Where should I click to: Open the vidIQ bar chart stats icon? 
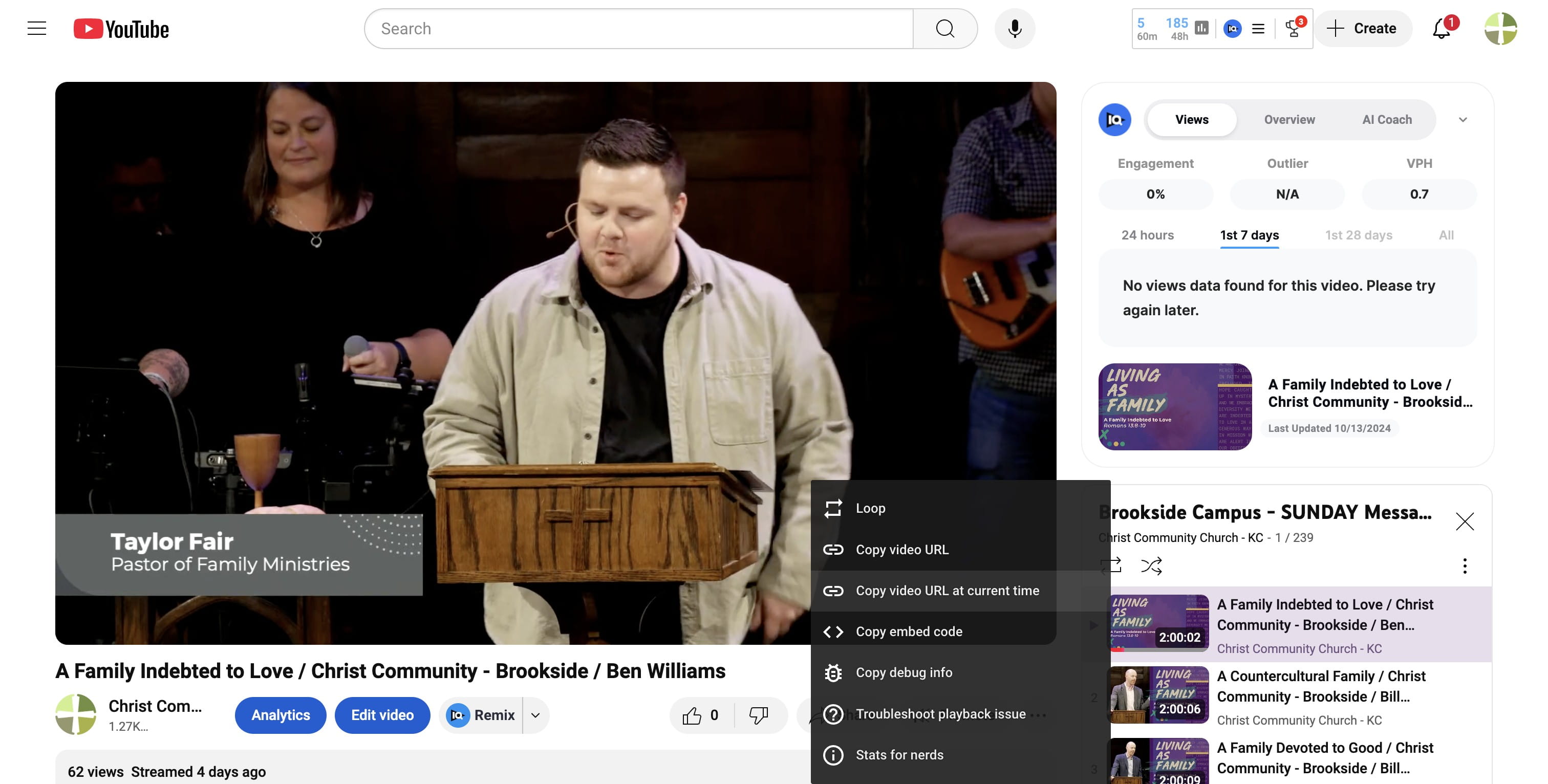pyautogui.click(x=1201, y=28)
